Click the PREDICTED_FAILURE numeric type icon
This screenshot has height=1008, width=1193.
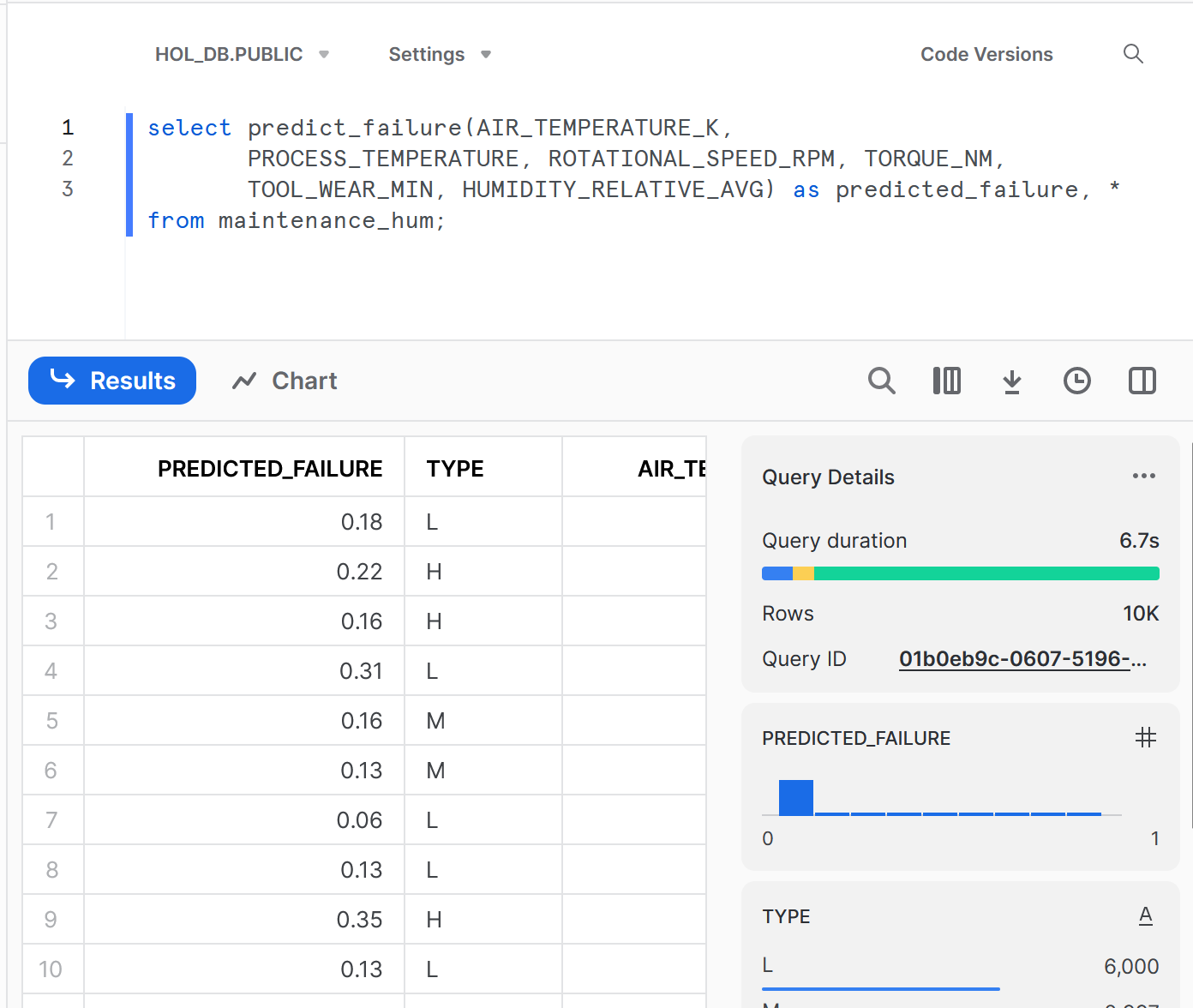click(x=1145, y=737)
